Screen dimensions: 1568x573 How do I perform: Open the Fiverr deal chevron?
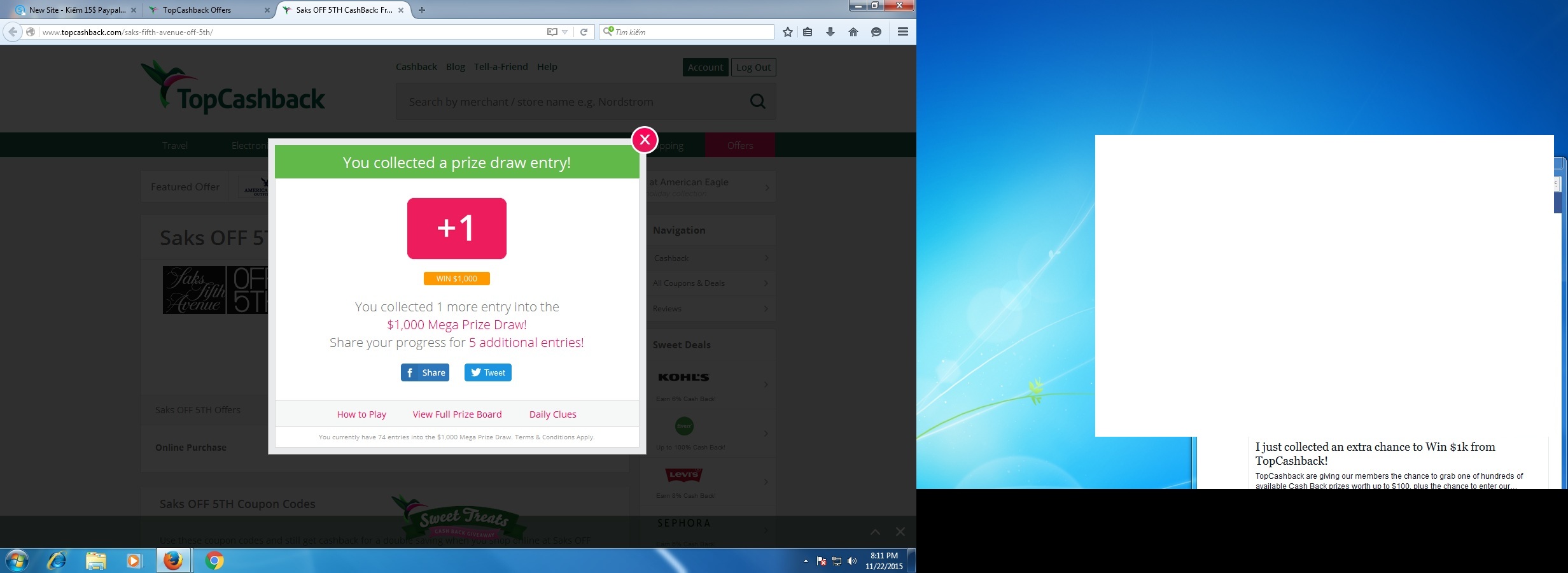coord(766,434)
